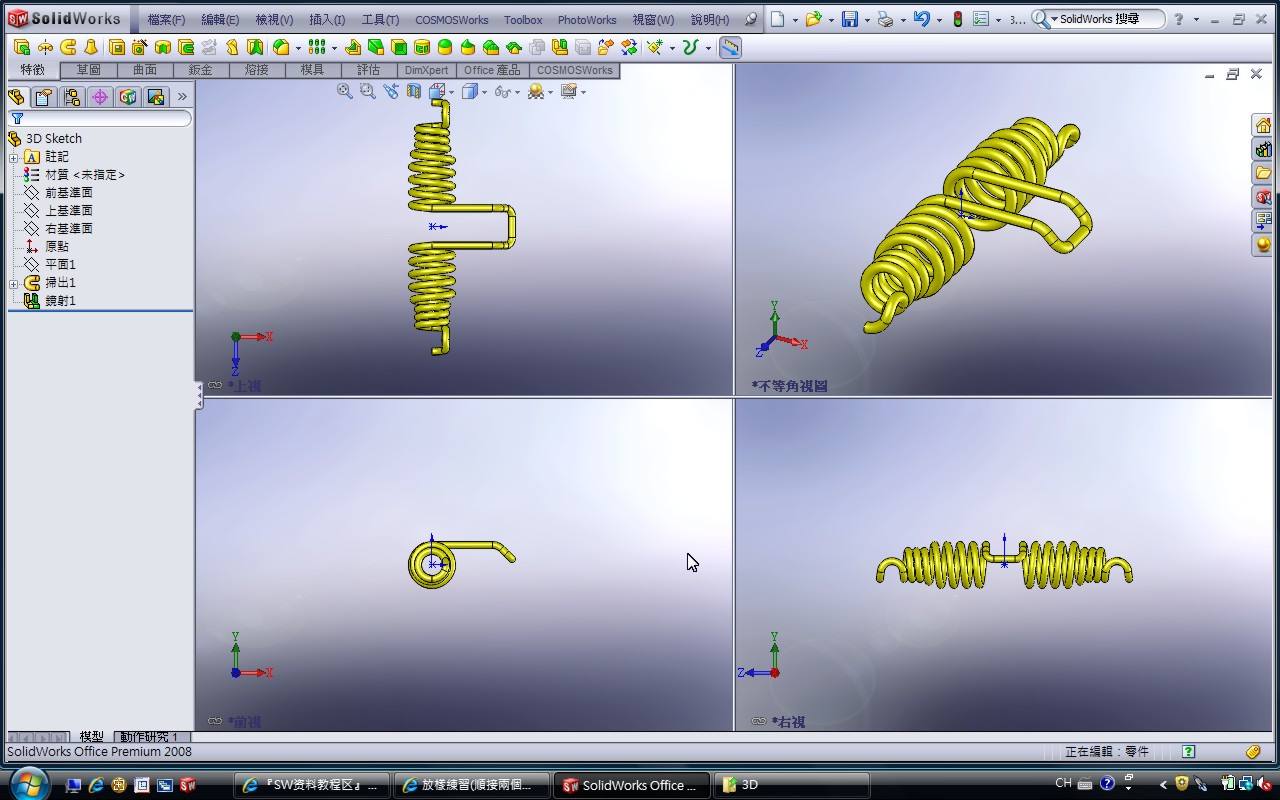Open the 編輯(E) Edit menu

pyautogui.click(x=220, y=20)
